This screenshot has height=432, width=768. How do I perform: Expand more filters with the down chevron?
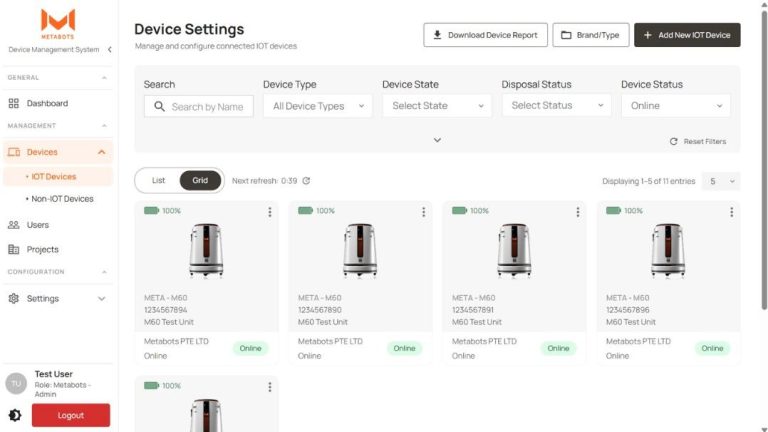pos(437,140)
